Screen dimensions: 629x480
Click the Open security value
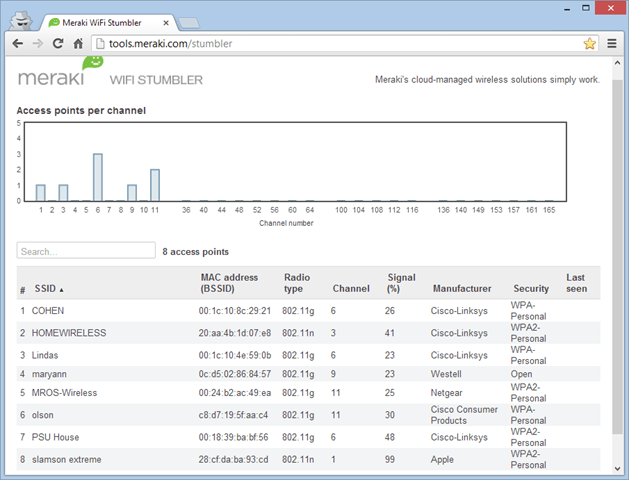(x=521, y=374)
